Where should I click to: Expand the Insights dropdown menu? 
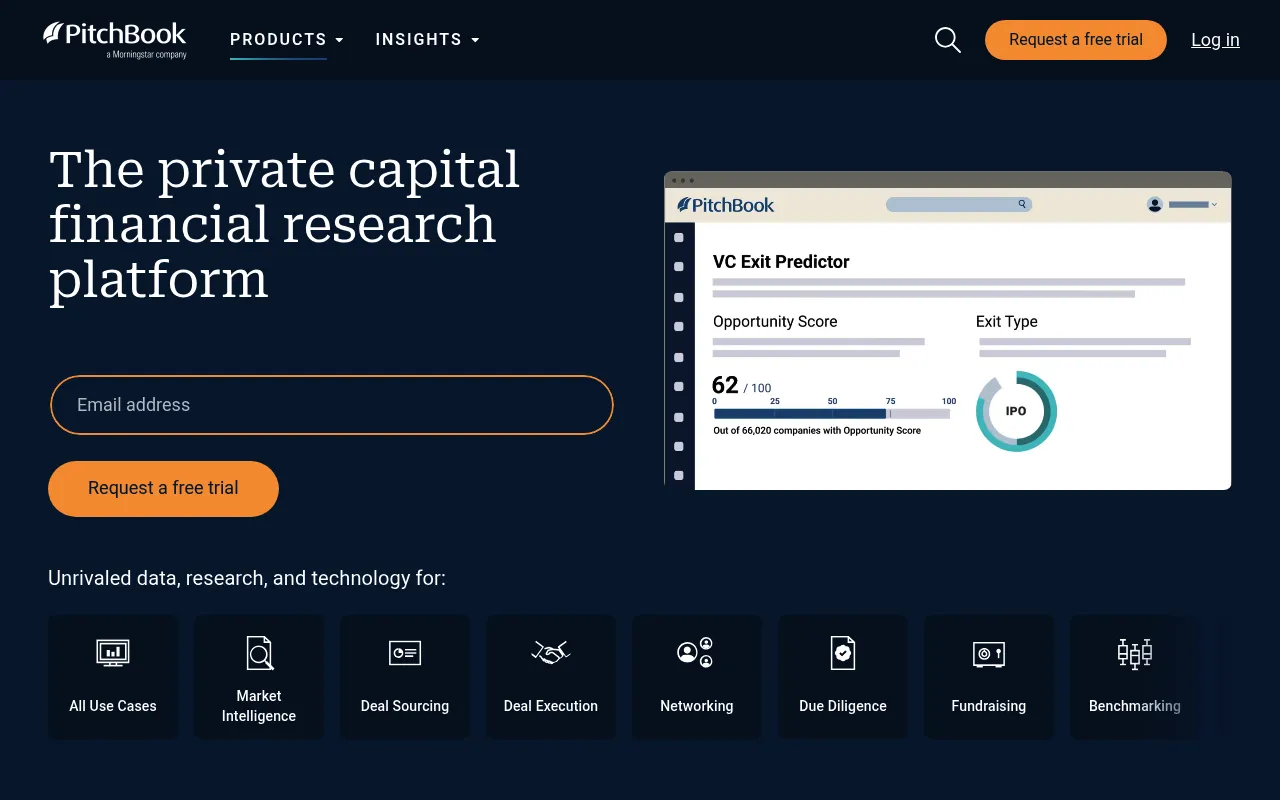[x=428, y=40]
